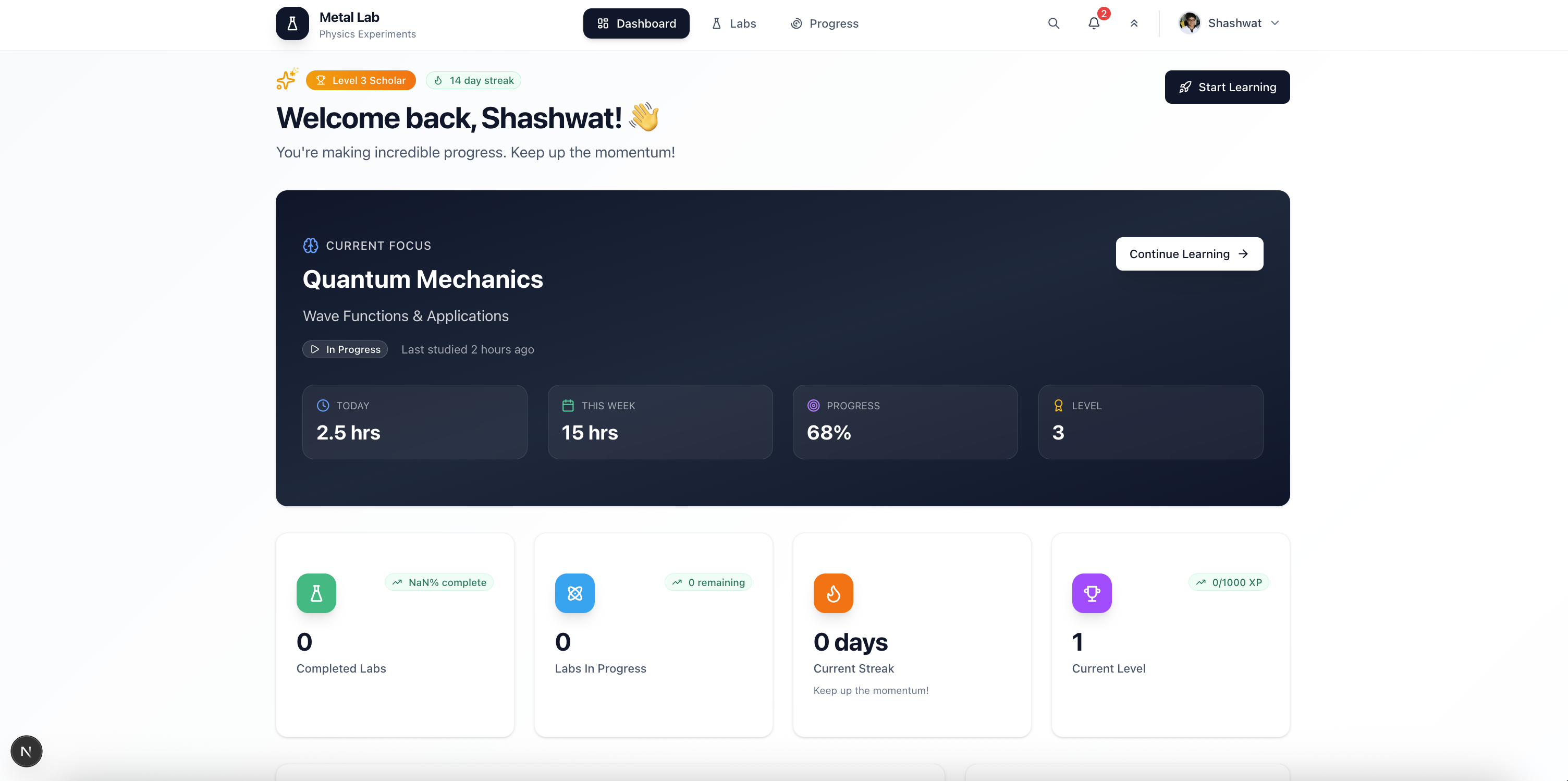Image resolution: width=1568 pixels, height=781 pixels.
Task: Click the Next.js dev tools badge
Action: [x=26, y=751]
